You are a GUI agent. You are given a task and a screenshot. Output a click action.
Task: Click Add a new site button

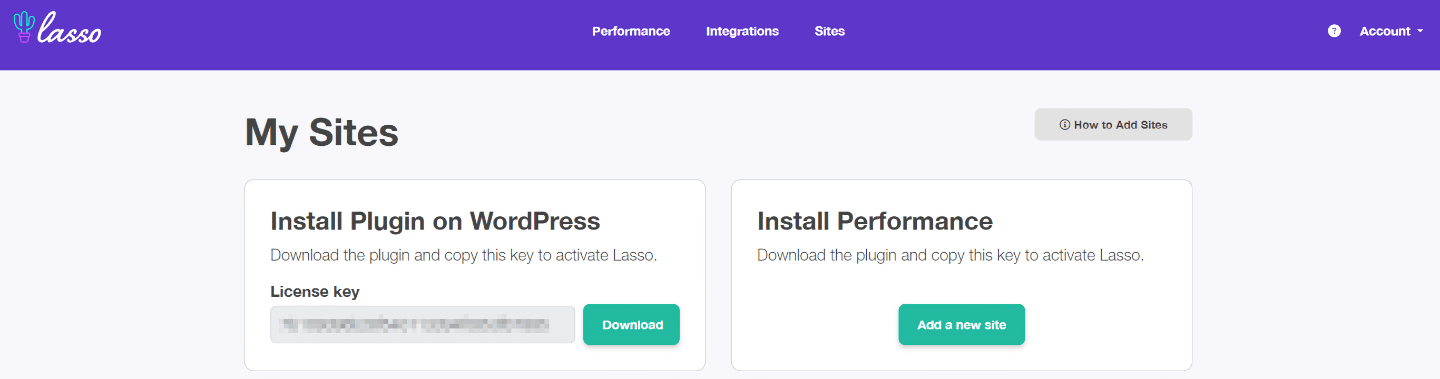961,324
